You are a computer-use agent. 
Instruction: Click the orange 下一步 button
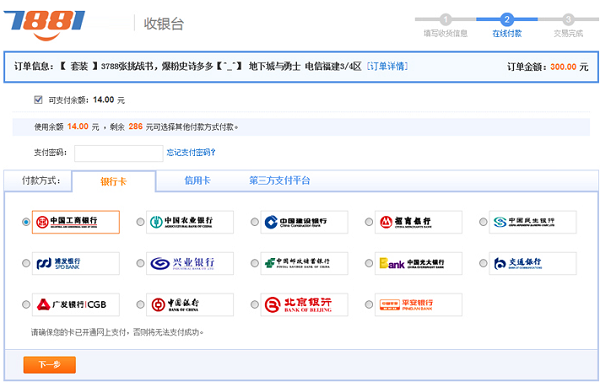tap(50, 365)
